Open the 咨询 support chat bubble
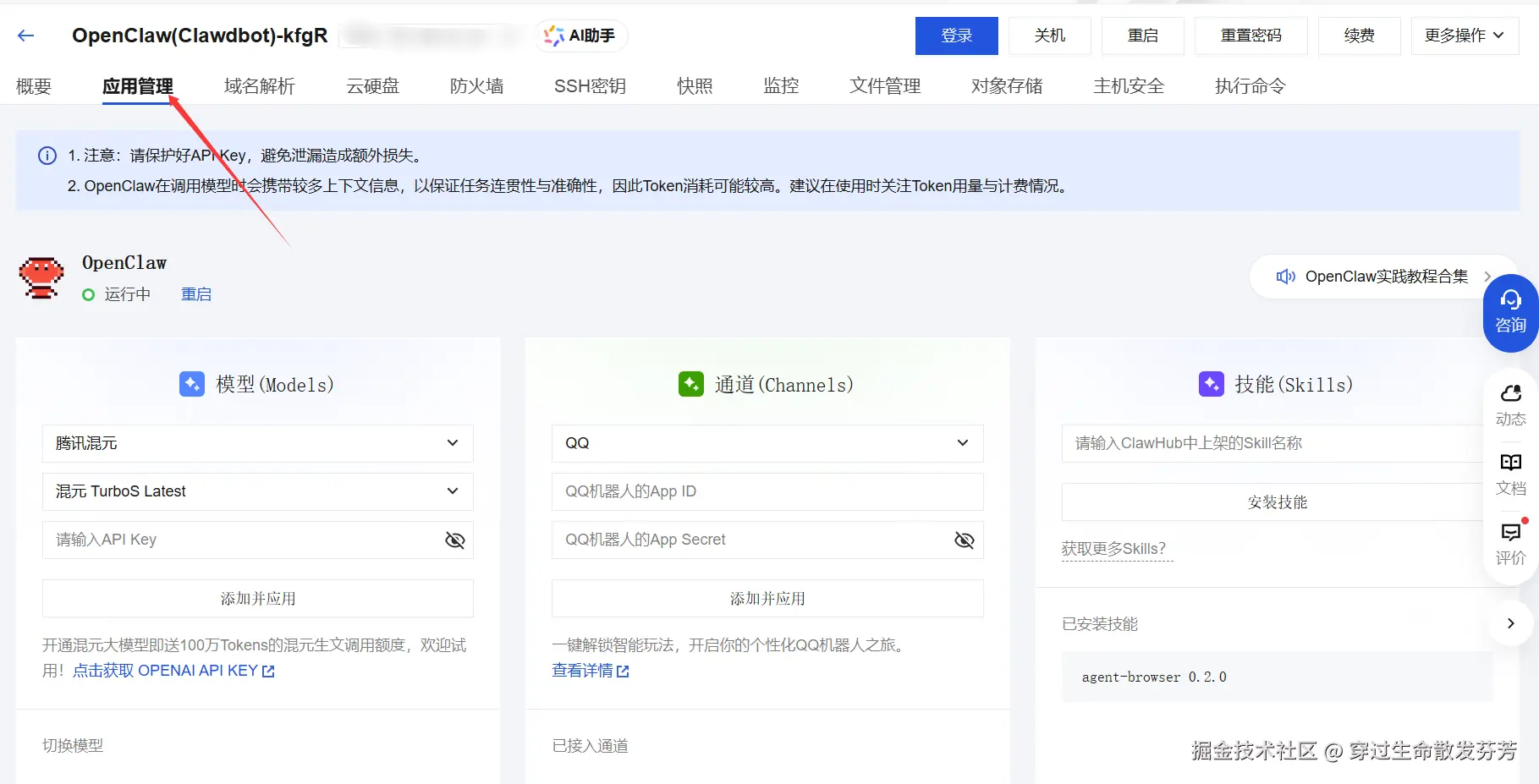 (1510, 313)
